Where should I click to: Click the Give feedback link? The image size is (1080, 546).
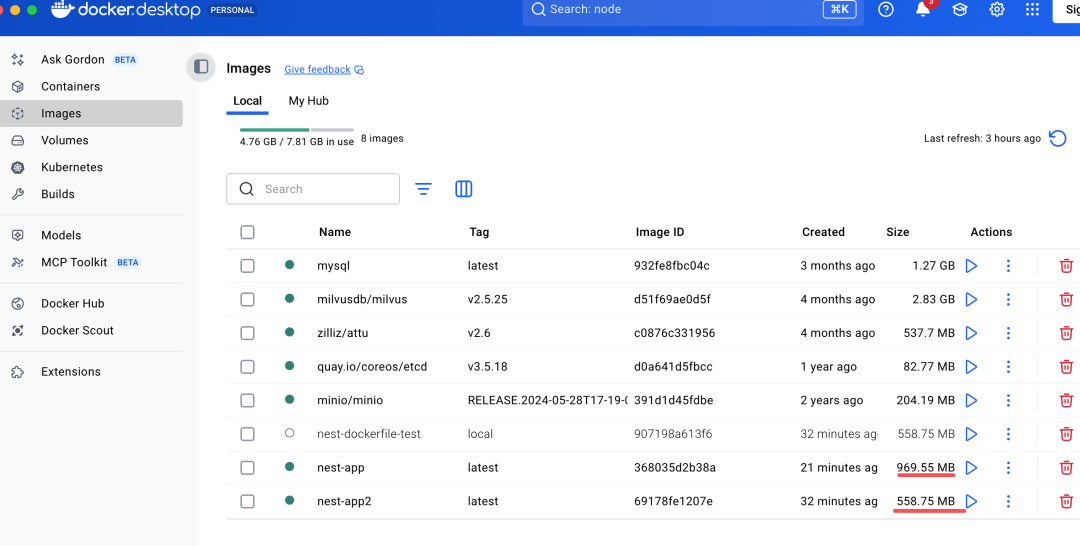(318, 70)
